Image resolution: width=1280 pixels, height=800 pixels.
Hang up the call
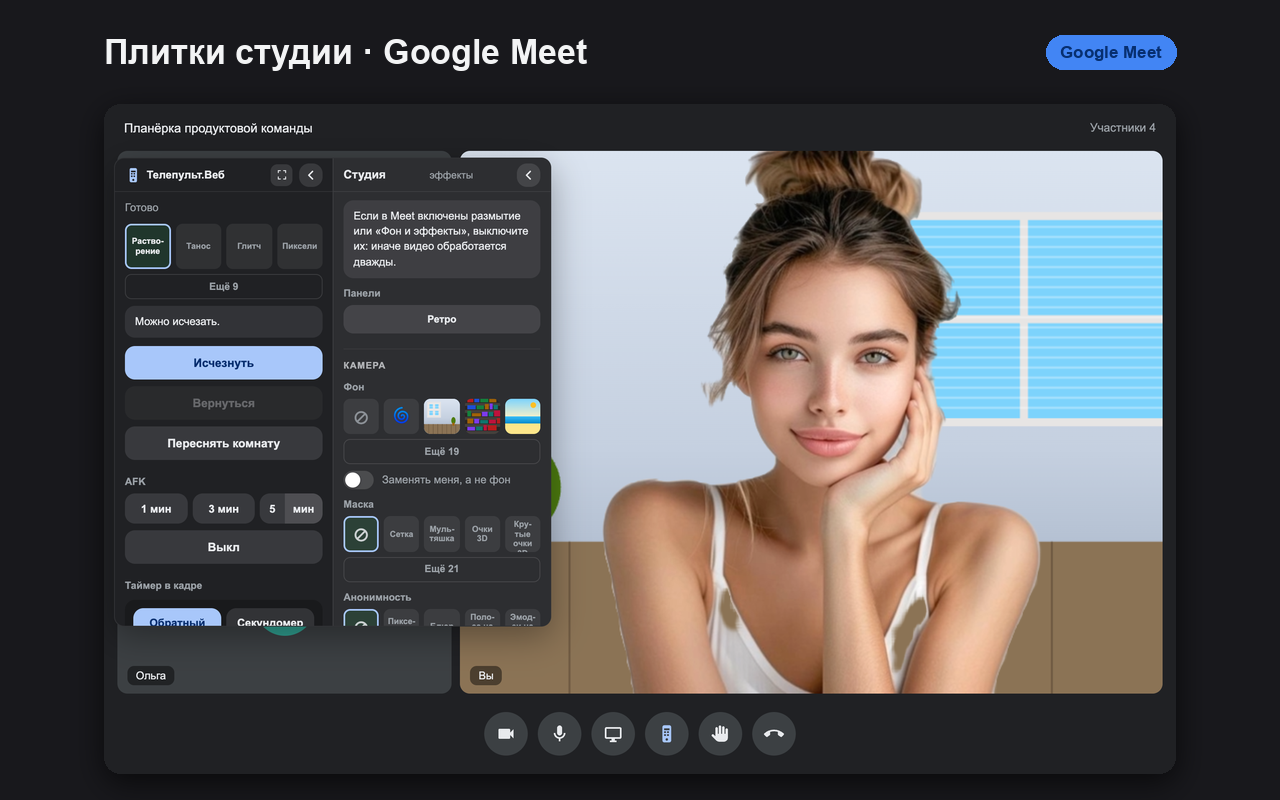pos(774,734)
